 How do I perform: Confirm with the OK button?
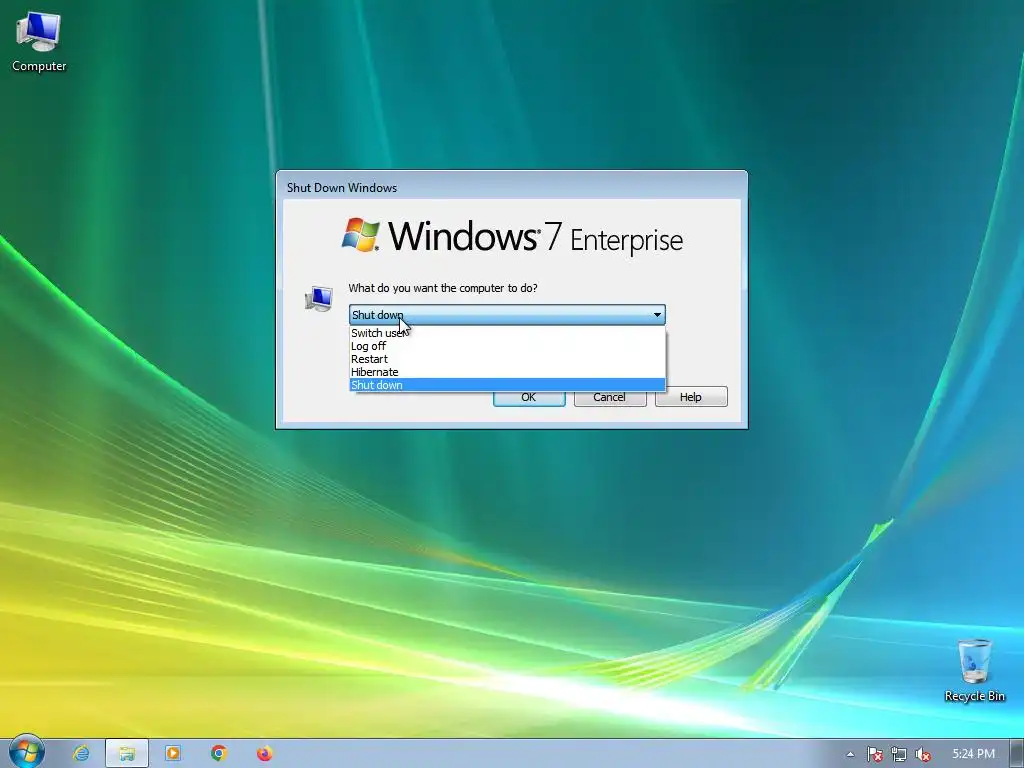click(529, 398)
